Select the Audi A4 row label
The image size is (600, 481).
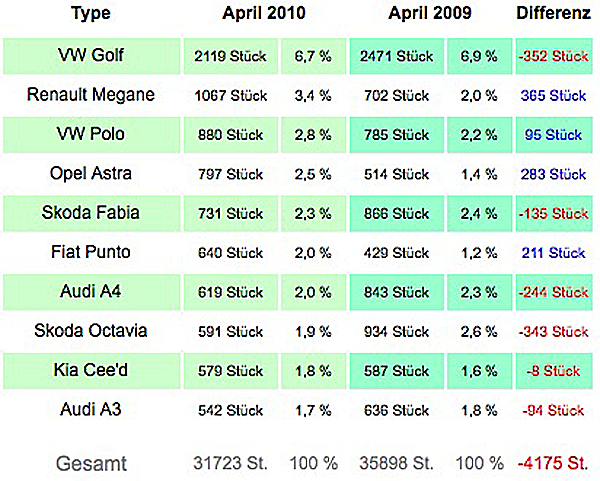point(91,292)
